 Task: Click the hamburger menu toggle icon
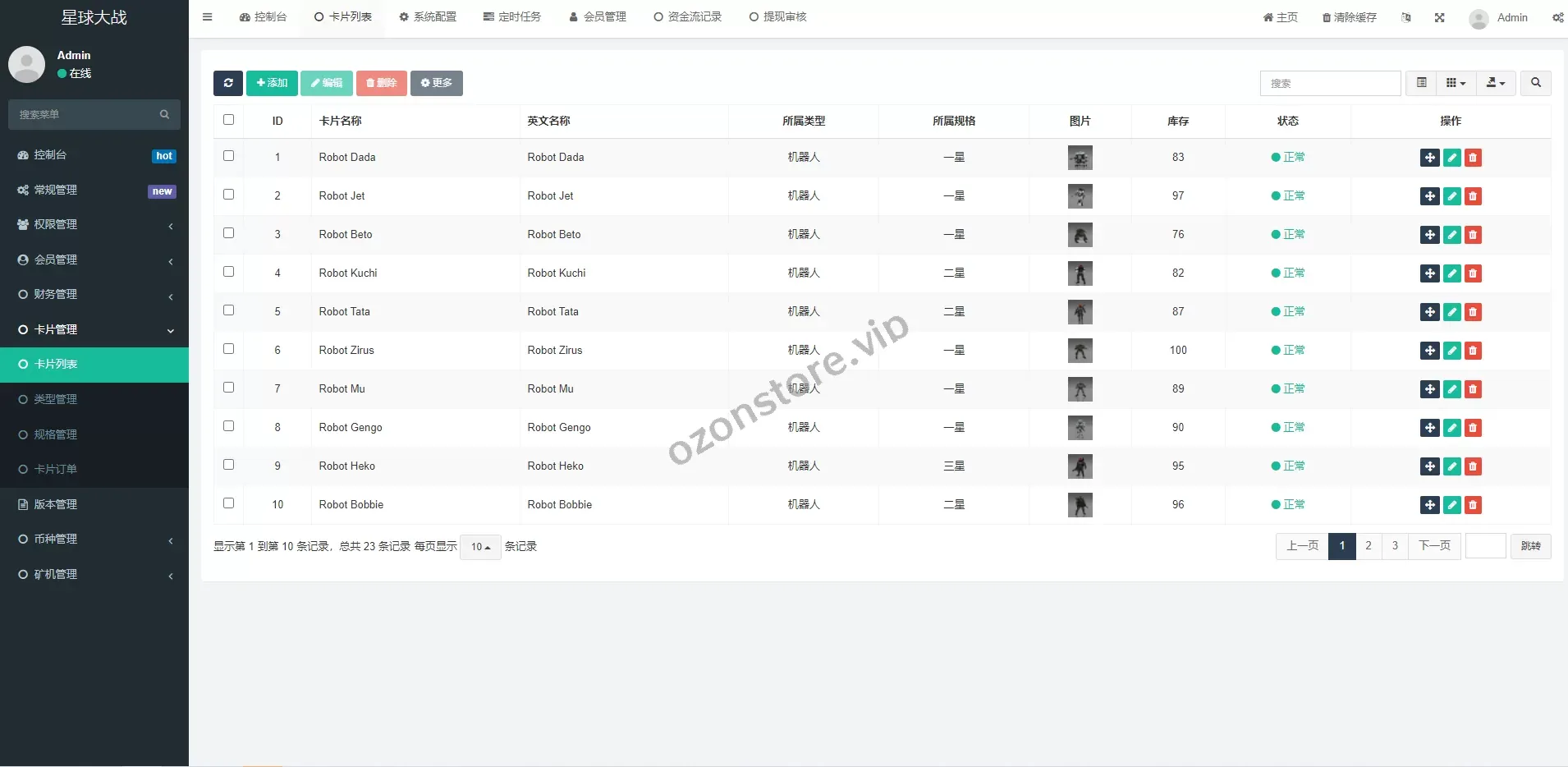click(208, 17)
